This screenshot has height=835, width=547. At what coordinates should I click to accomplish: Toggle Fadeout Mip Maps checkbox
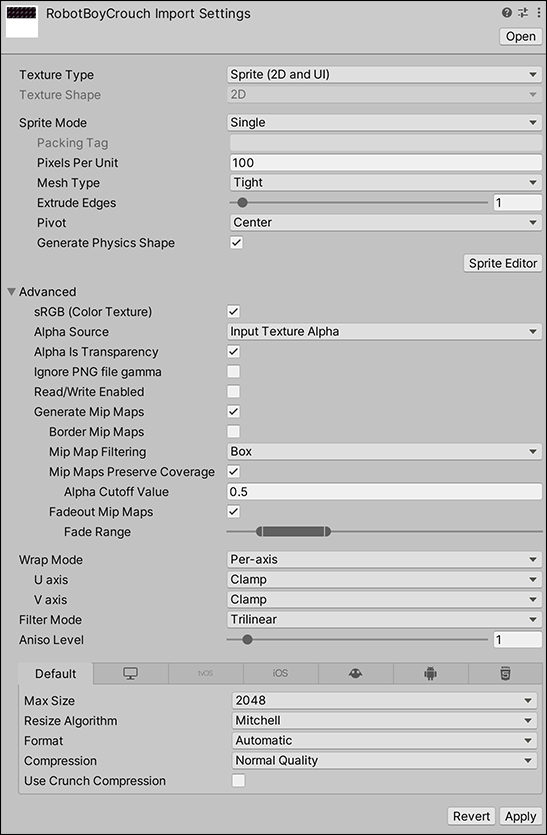pyautogui.click(x=233, y=512)
